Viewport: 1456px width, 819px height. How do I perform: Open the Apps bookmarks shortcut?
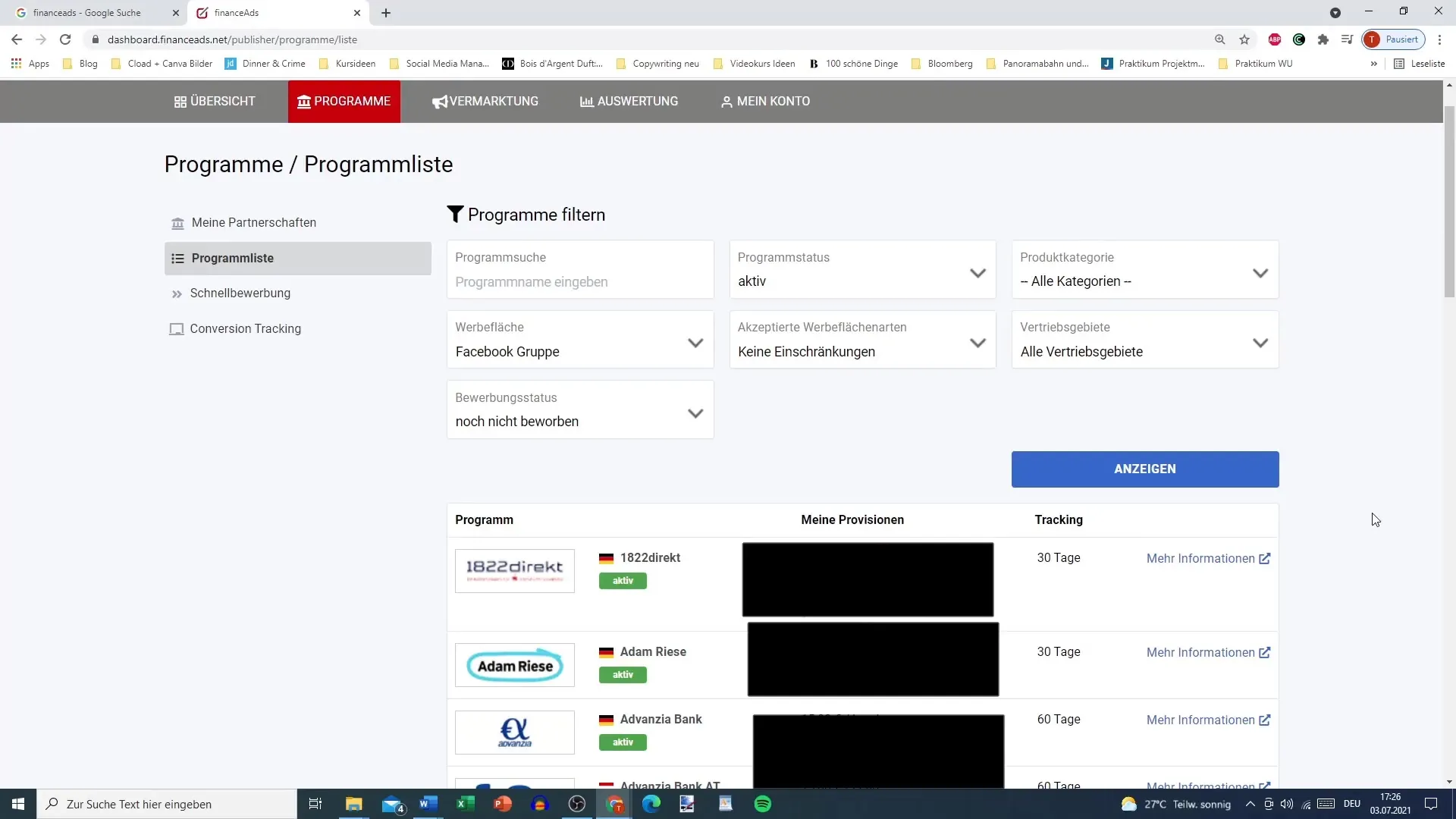(30, 64)
